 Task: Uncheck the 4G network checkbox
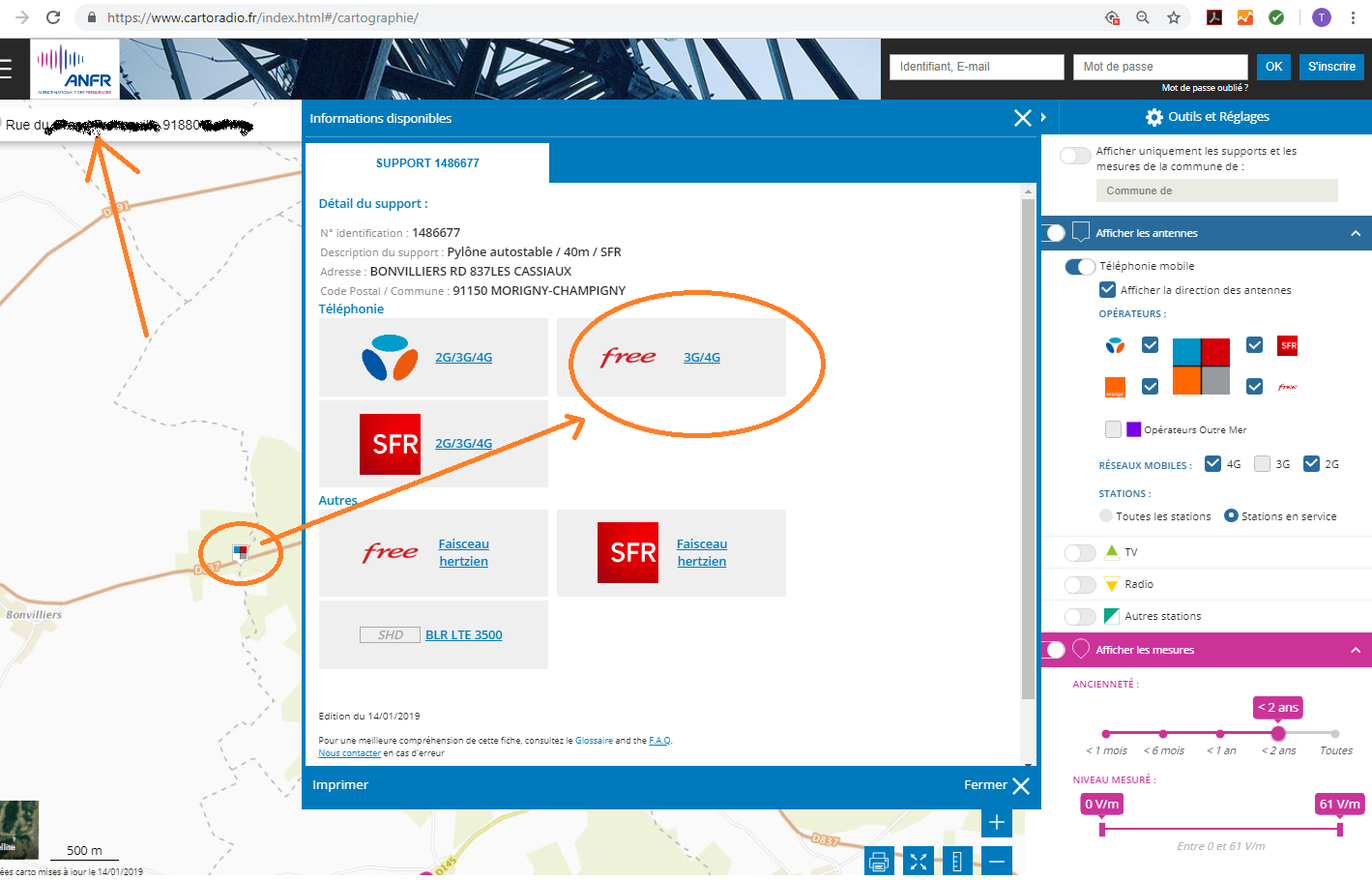click(x=1212, y=463)
